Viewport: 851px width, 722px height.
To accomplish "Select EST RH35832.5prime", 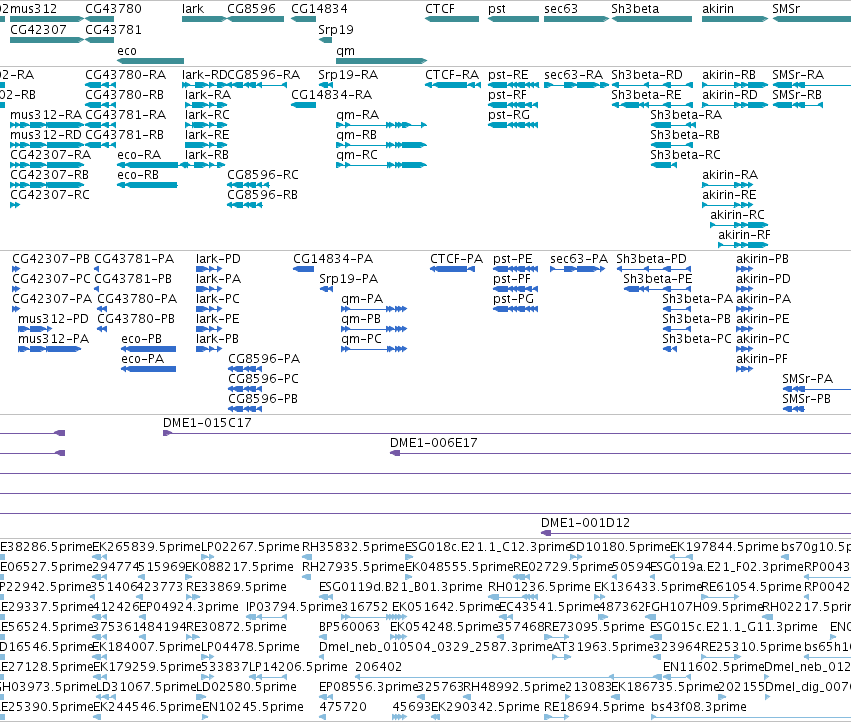I will point(353,547).
